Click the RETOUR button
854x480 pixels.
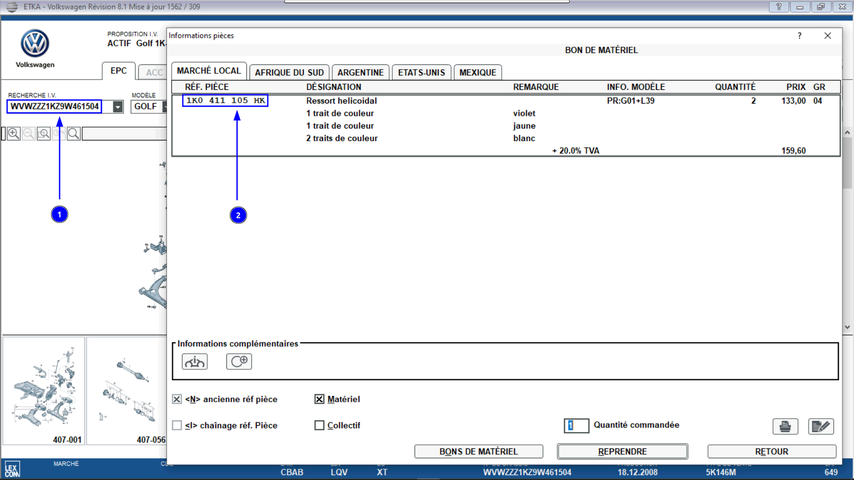pos(772,452)
